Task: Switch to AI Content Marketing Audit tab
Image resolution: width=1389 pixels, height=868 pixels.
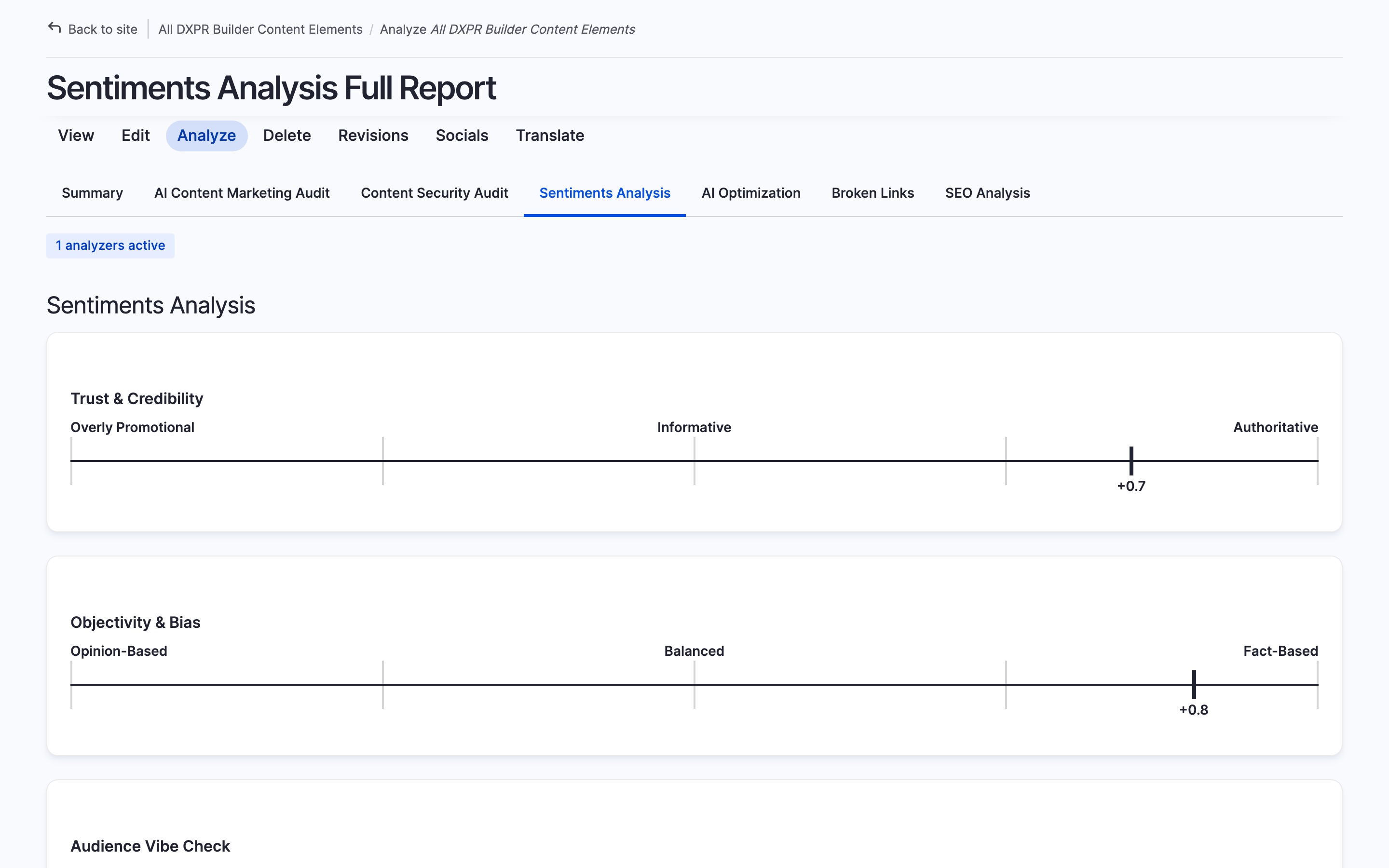Action: (x=242, y=193)
